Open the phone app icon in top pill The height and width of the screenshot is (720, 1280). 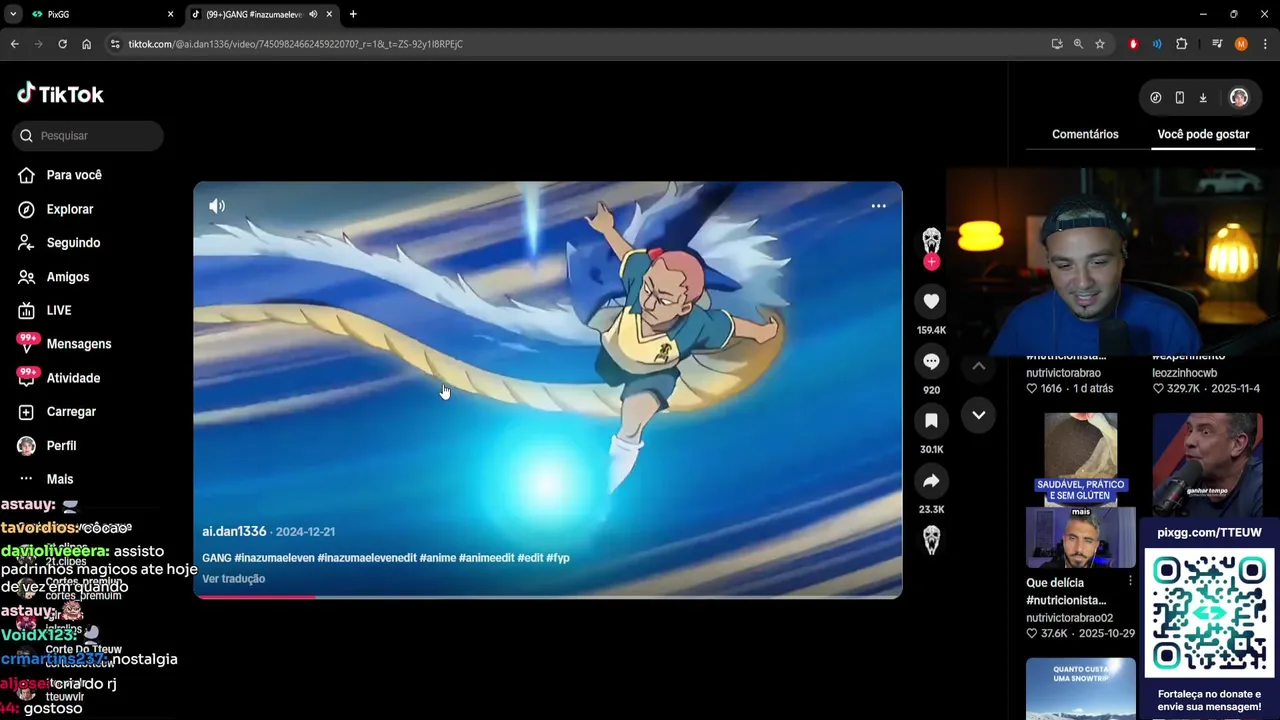pyautogui.click(x=1180, y=98)
